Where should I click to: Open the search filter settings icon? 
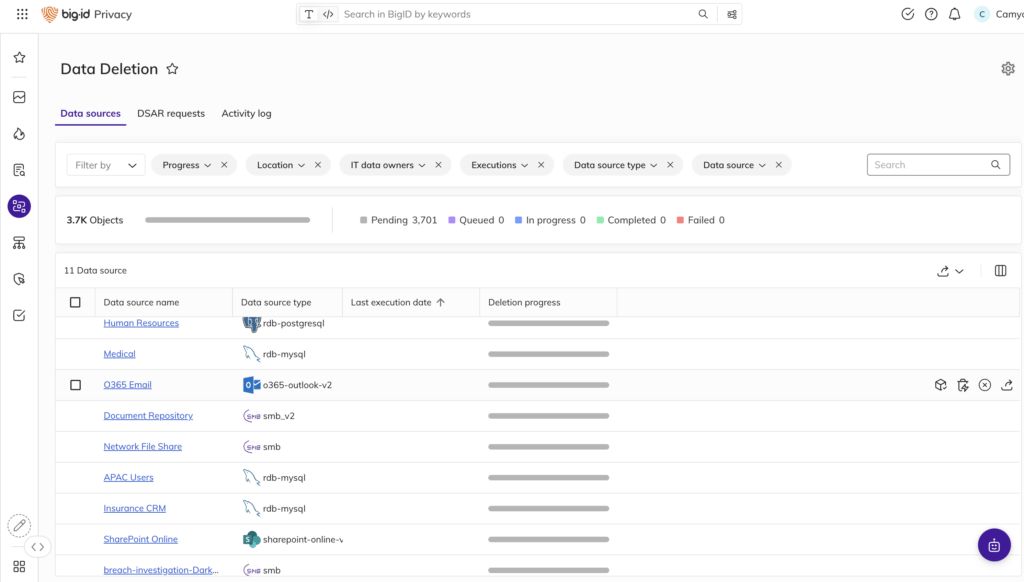pos(732,14)
